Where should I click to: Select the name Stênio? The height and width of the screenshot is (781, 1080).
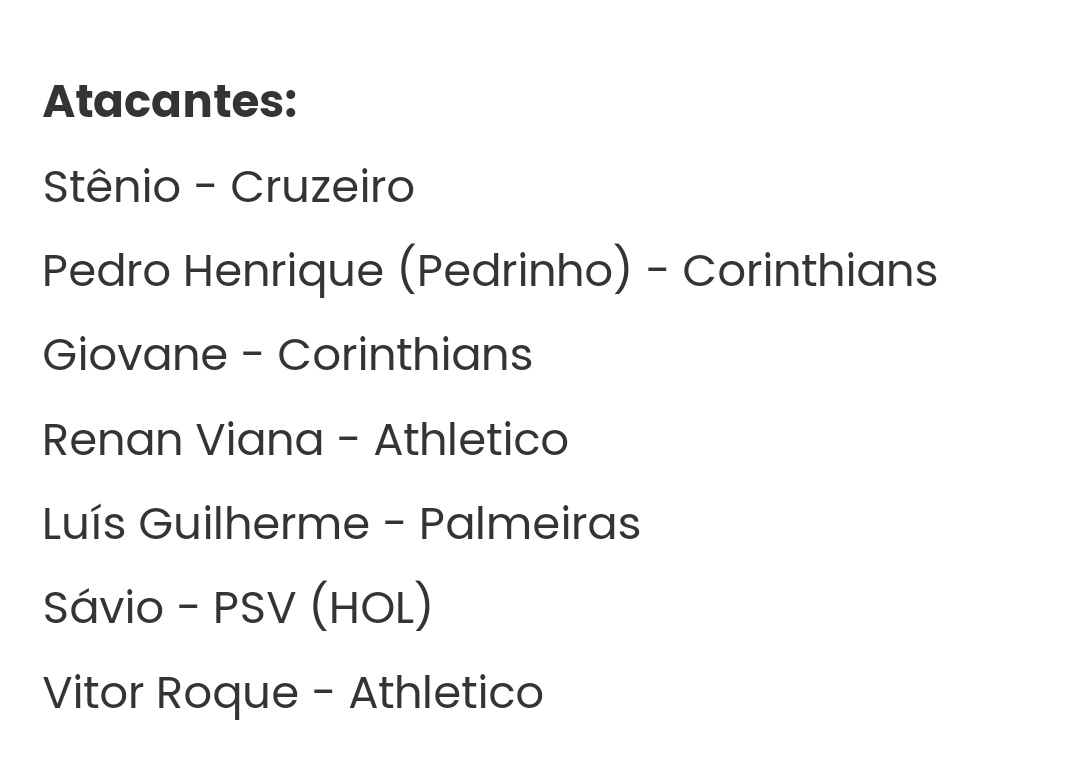(x=111, y=187)
